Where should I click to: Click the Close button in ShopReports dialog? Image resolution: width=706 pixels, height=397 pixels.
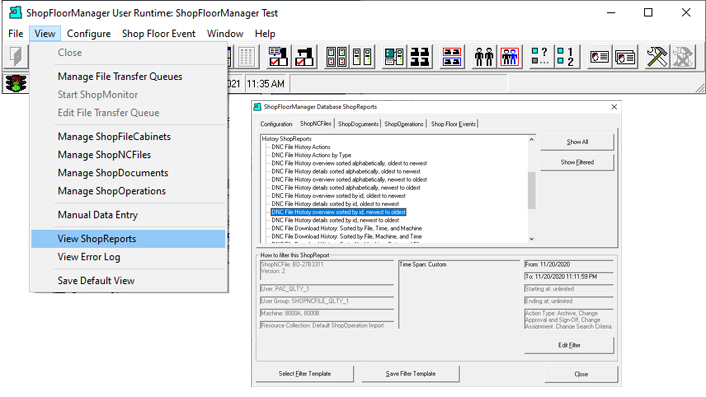coord(581,374)
